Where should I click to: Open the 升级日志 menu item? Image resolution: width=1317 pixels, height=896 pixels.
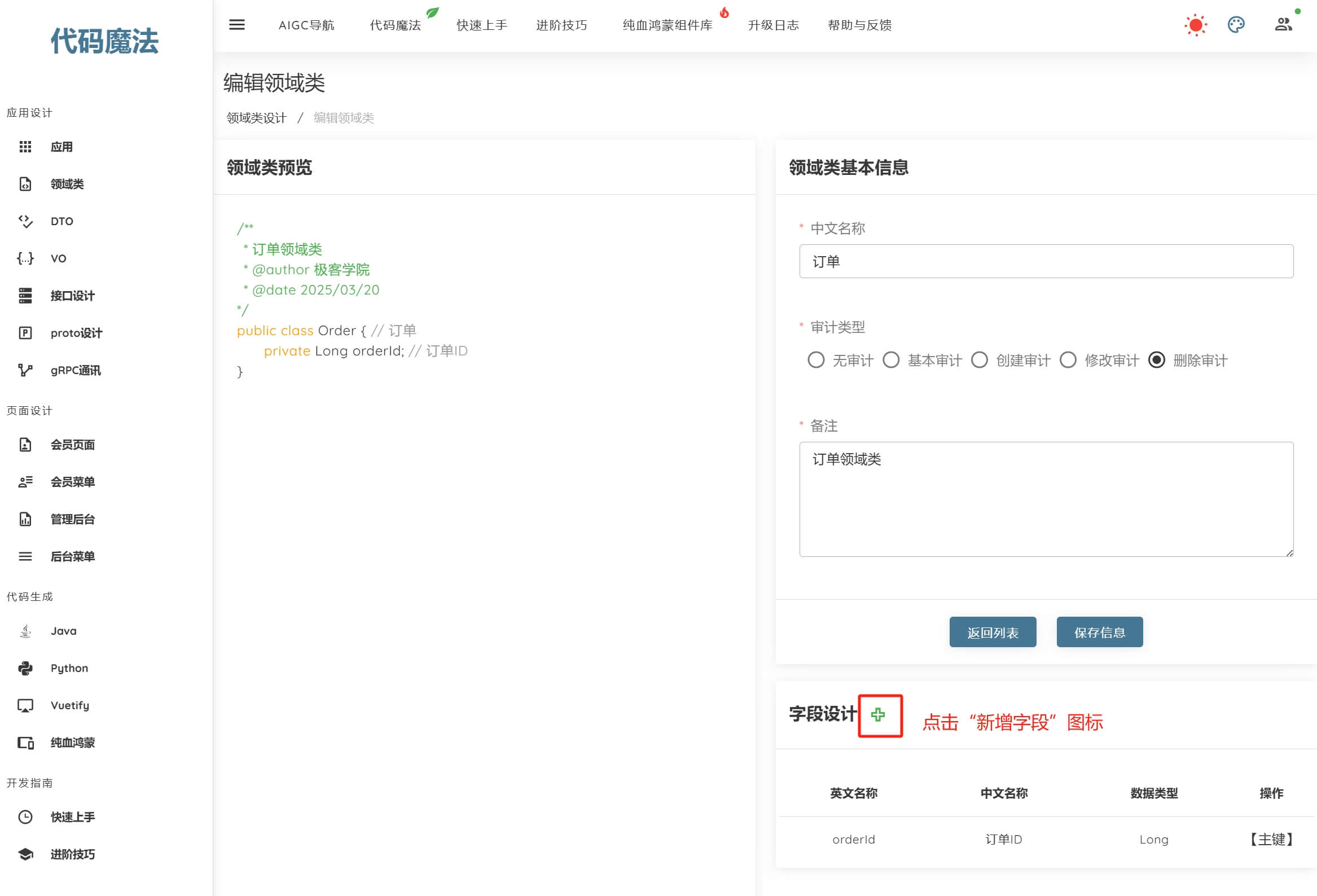tap(773, 25)
